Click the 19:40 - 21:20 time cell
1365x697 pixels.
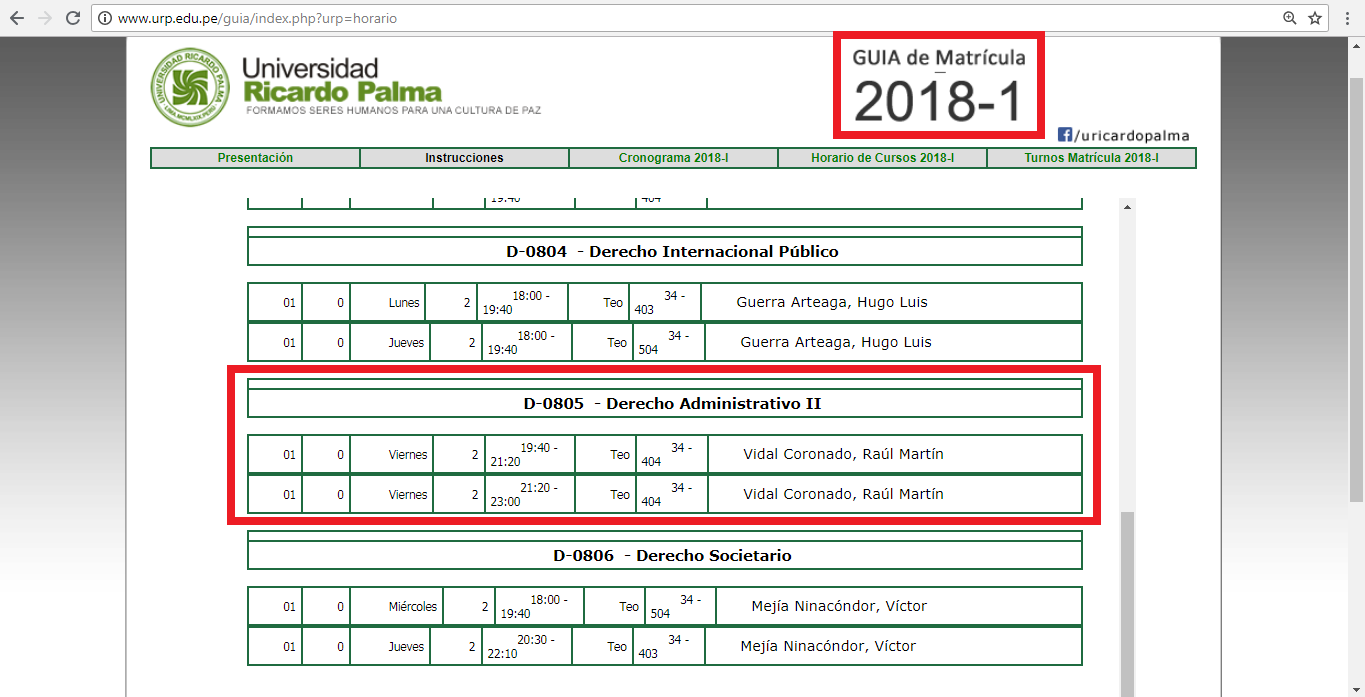tap(530, 454)
